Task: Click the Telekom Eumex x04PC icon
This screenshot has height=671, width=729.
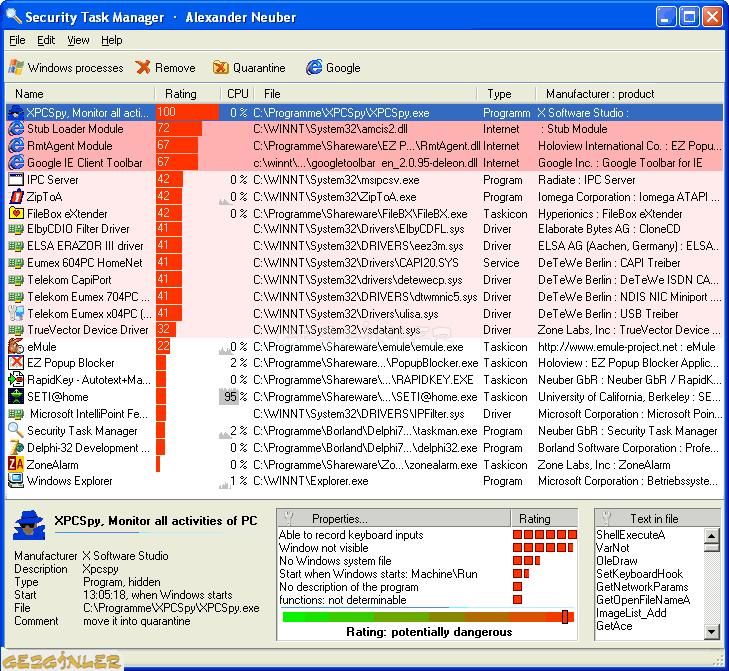Action: pyautogui.click(x=16, y=313)
